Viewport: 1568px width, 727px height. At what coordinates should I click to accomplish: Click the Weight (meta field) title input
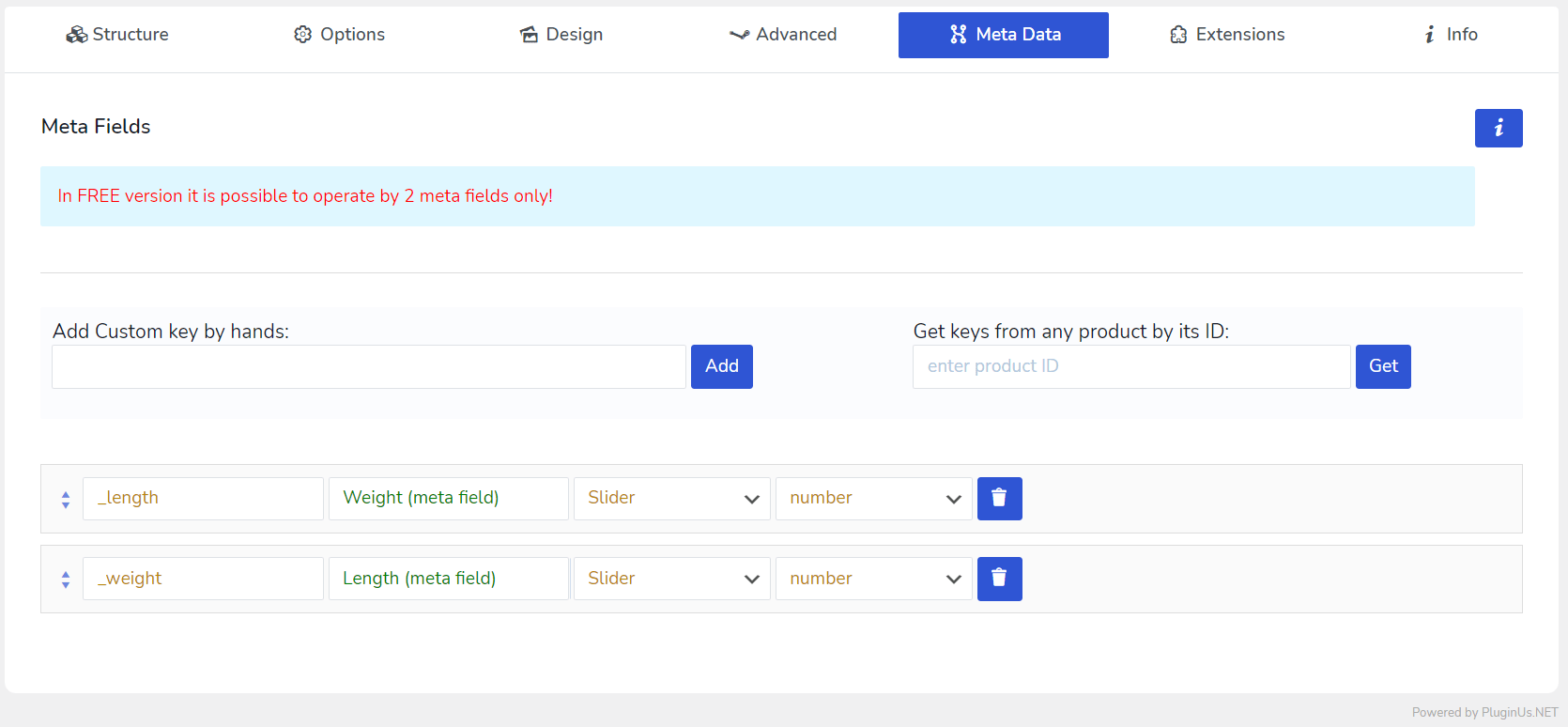[x=448, y=498]
